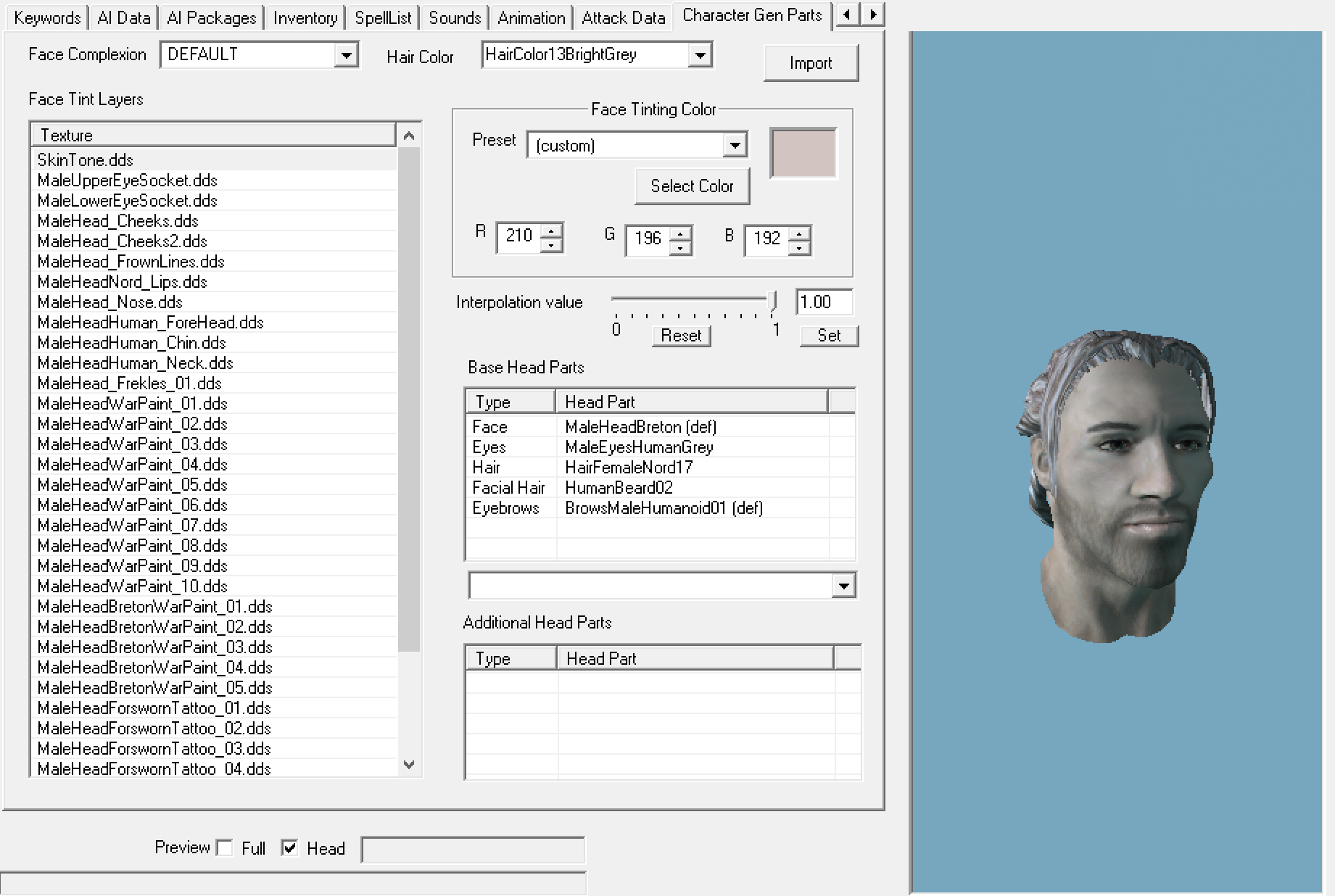Switch to the Keywords tab
This screenshot has height=896, width=1335.
pos(47,17)
